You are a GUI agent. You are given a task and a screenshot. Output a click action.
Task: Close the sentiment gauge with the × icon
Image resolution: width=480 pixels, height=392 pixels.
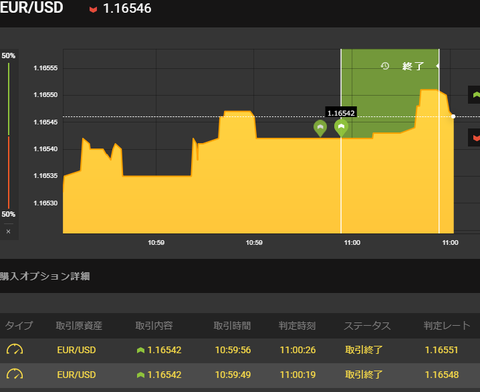(8, 231)
